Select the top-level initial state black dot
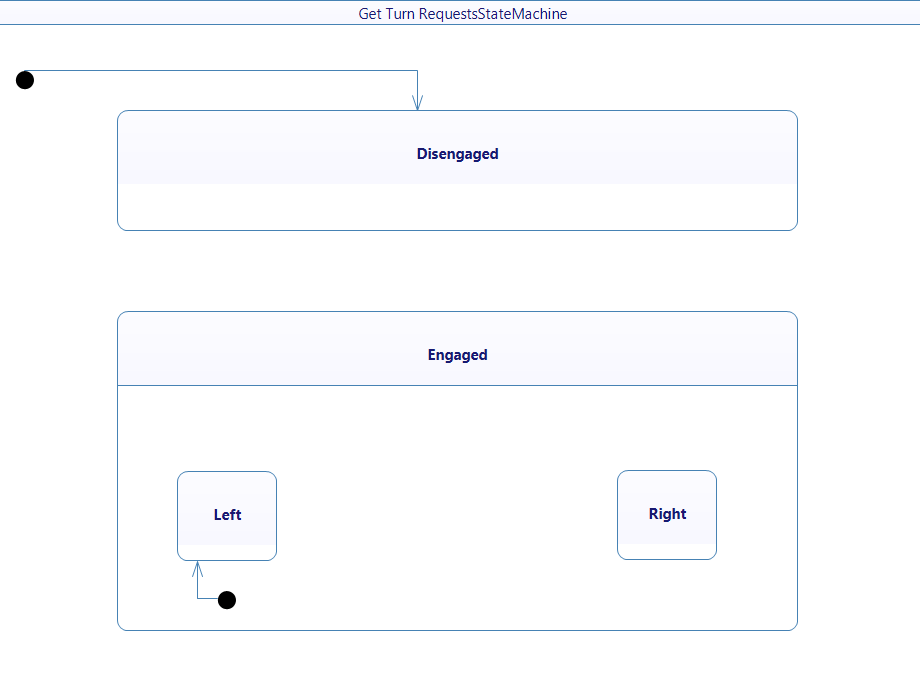Screen dimensions: 920x673 [25, 80]
